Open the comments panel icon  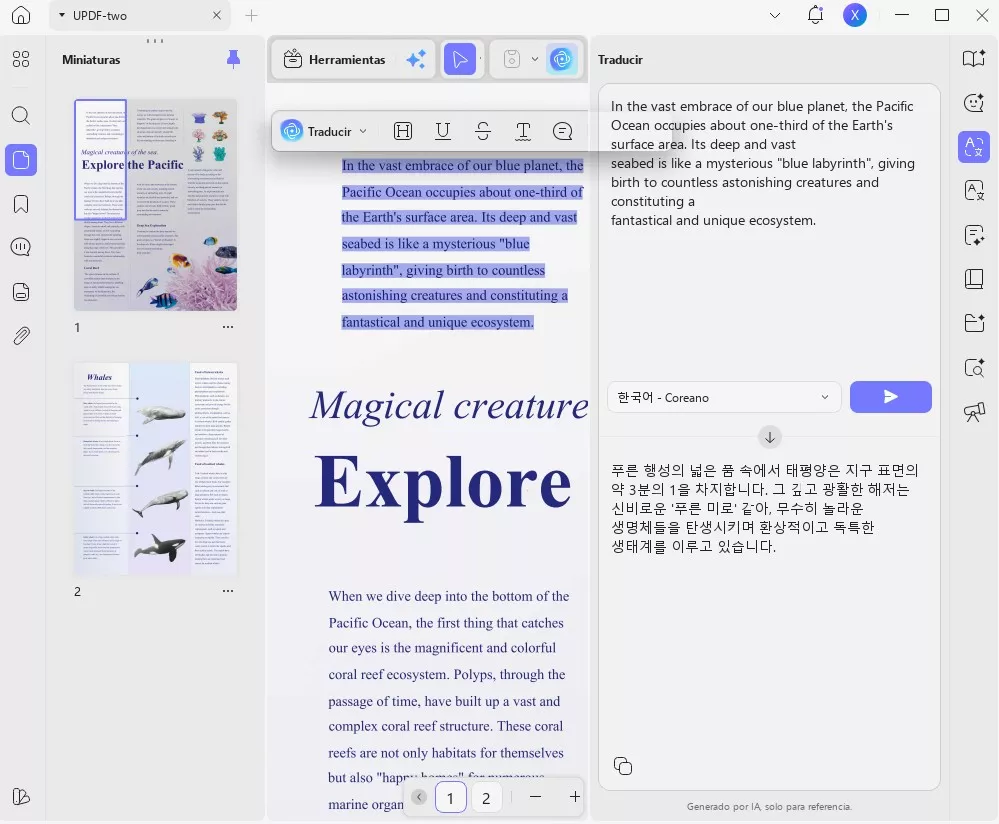coord(21,247)
